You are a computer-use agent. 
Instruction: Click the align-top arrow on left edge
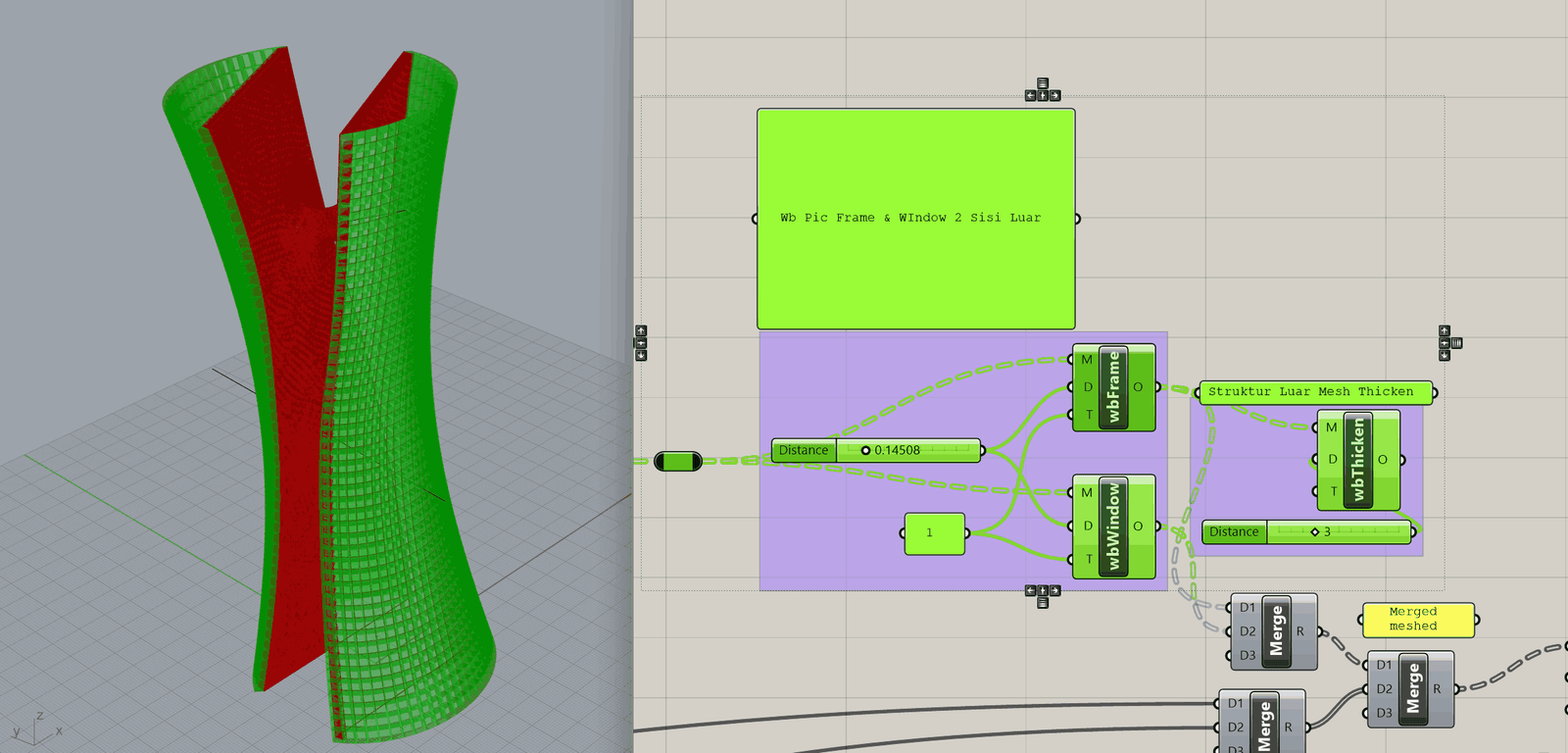tap(641, 331)
